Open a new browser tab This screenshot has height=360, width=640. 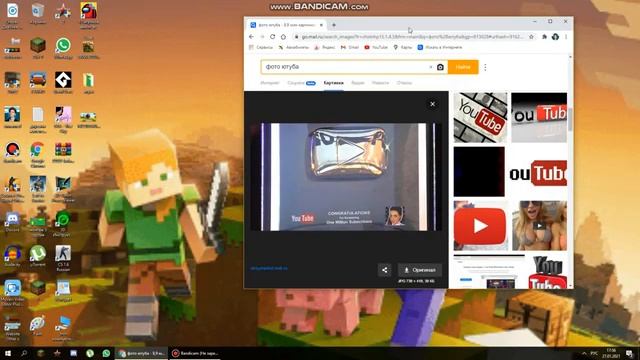pyautogui.click(x=333, y=25)
